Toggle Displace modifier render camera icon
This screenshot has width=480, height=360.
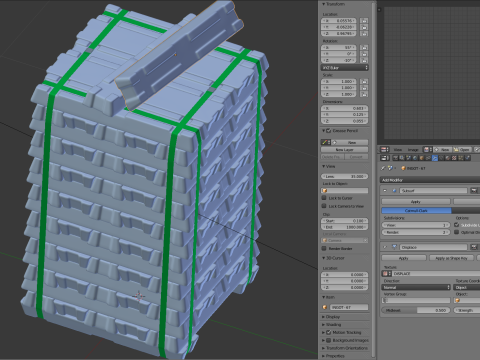474,247
